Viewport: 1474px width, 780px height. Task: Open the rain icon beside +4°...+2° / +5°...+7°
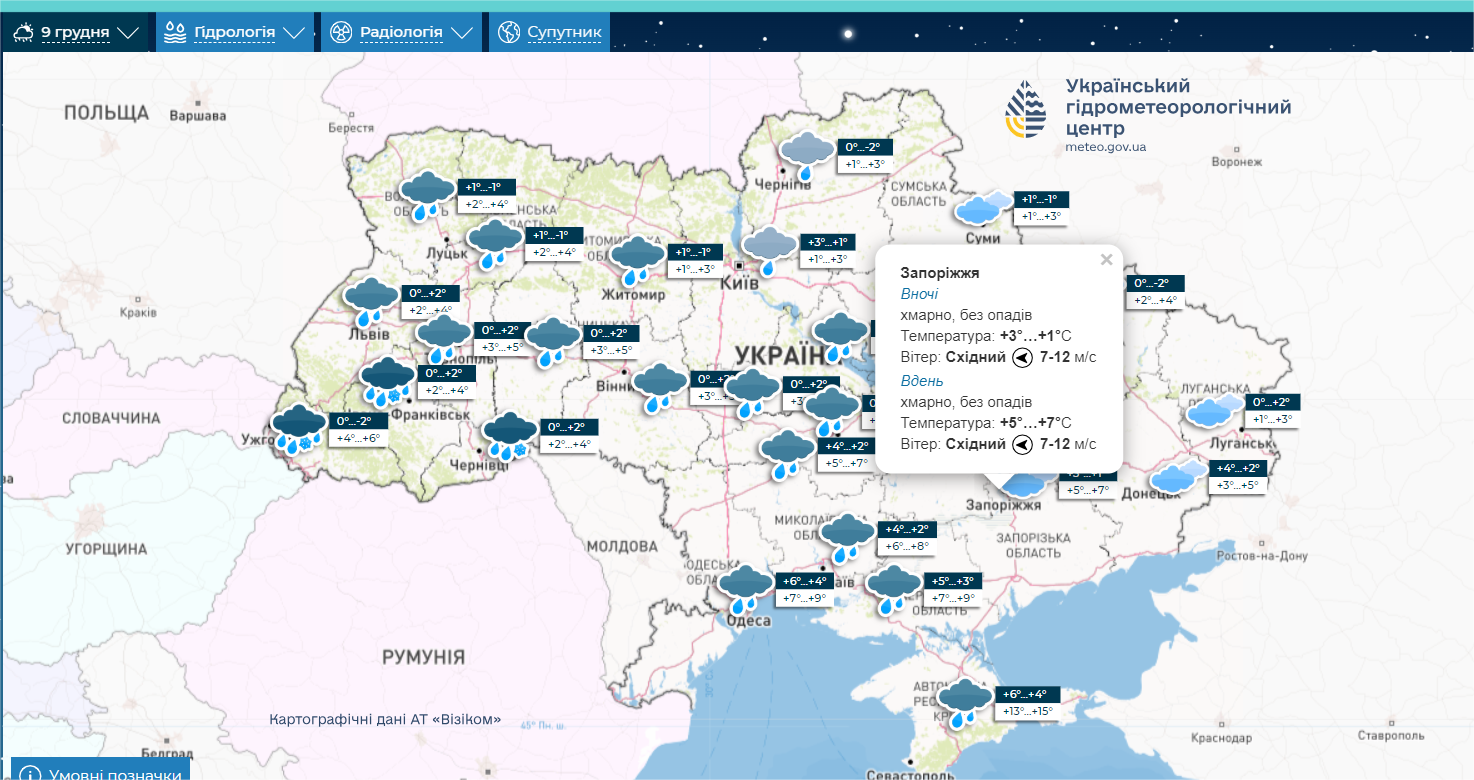click(788, 454)
